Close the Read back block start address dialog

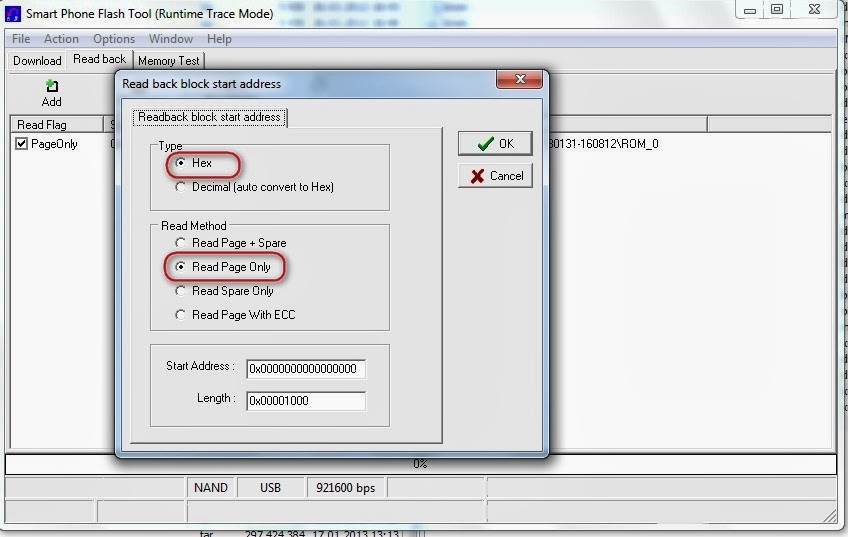click(x=519, y=79)
